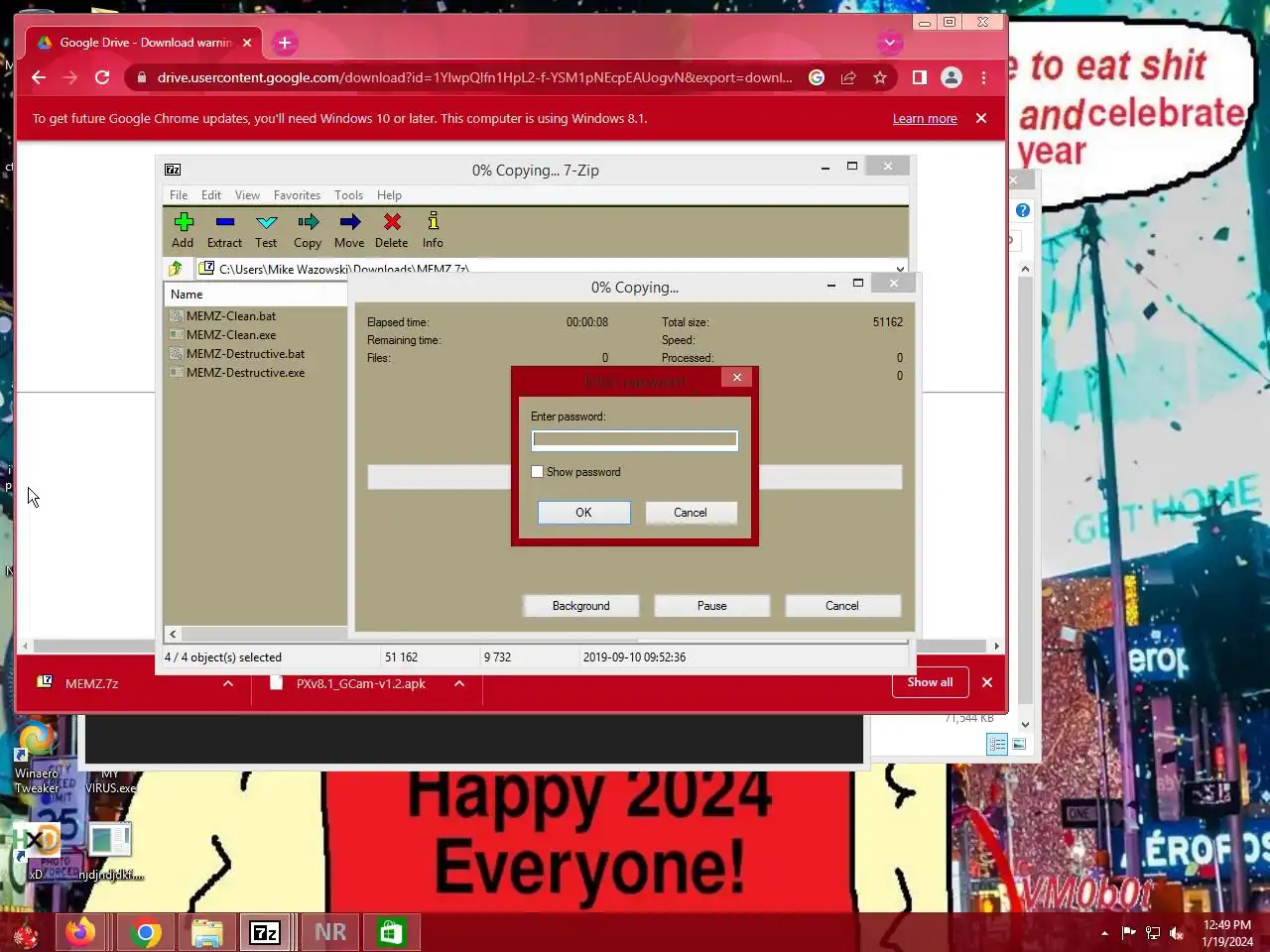Click the Add toolbar icon in 7-Zip
The height and width of the screenshot is (952, 1270).
coord(183,230)
